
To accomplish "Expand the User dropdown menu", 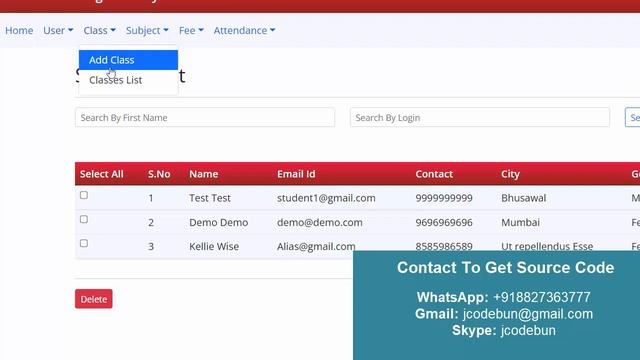I will pyautogui.click(x=58, y=31).
